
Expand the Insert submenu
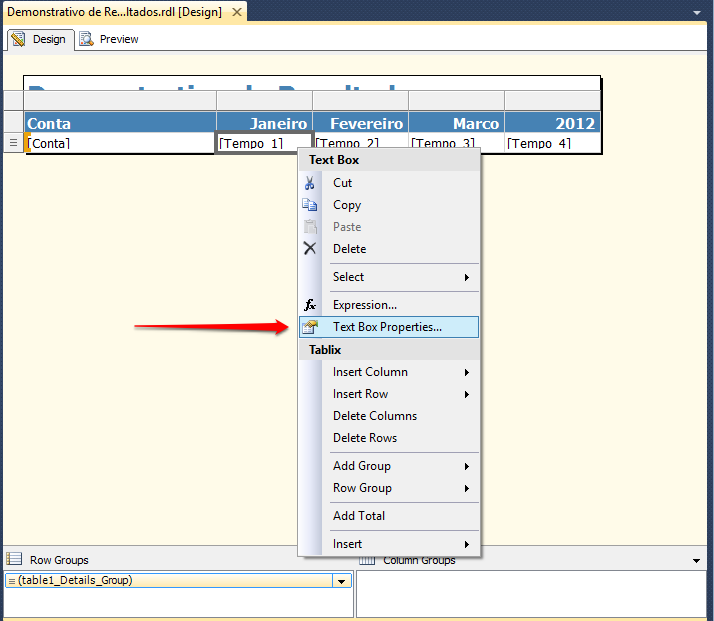click(467, 545)
